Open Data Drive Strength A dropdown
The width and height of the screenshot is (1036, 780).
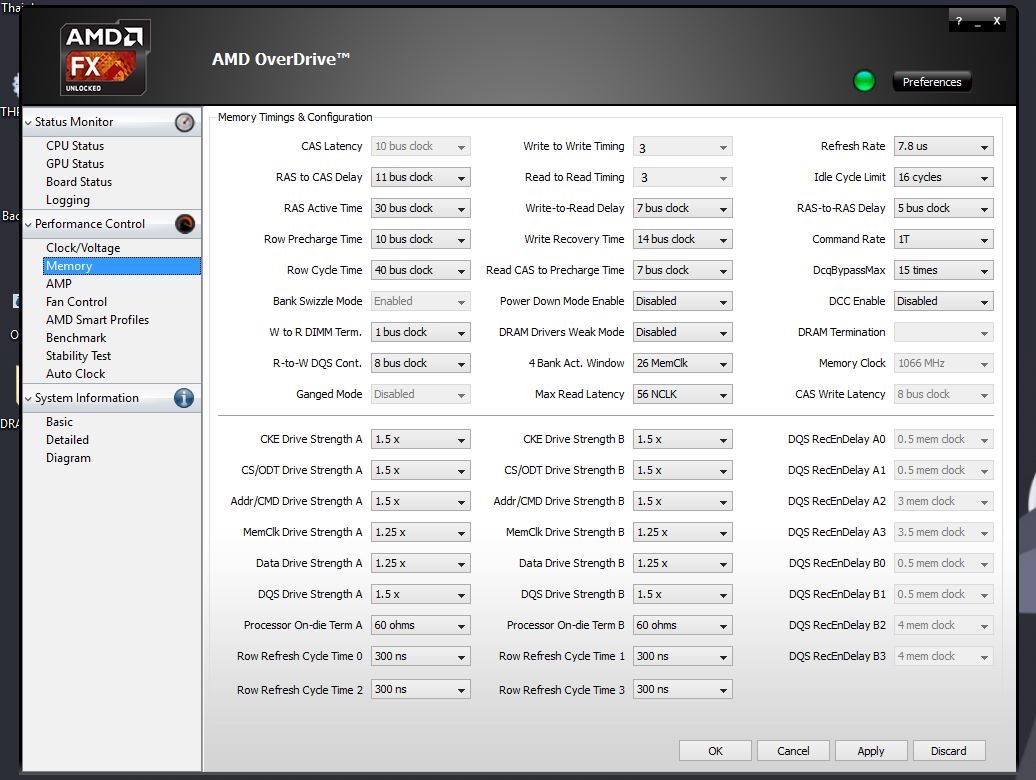pyautogui.click(x=420, y=563)
